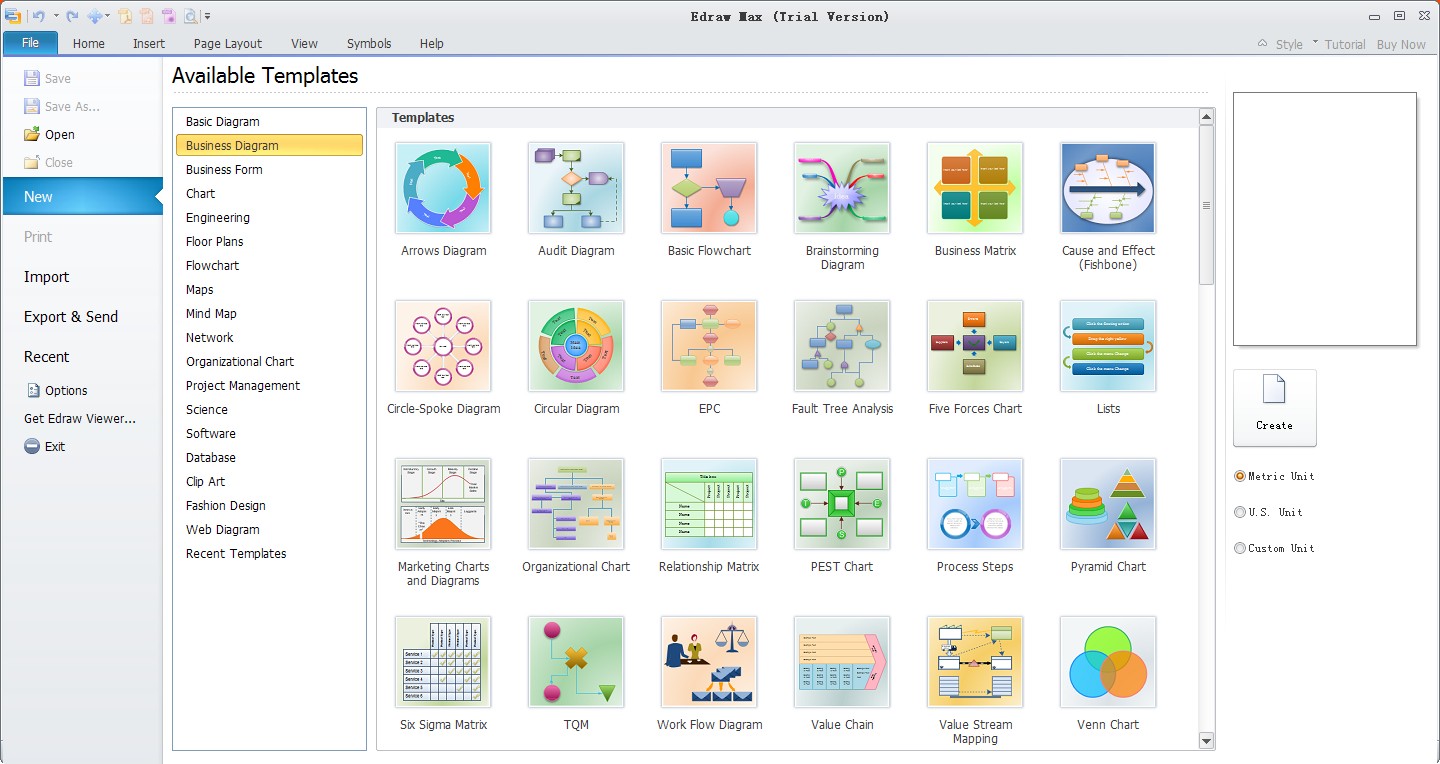The width and height of the screenshot is (1440, 764).
Task: Click the Tutorial link
Action: pos(1345,44)
